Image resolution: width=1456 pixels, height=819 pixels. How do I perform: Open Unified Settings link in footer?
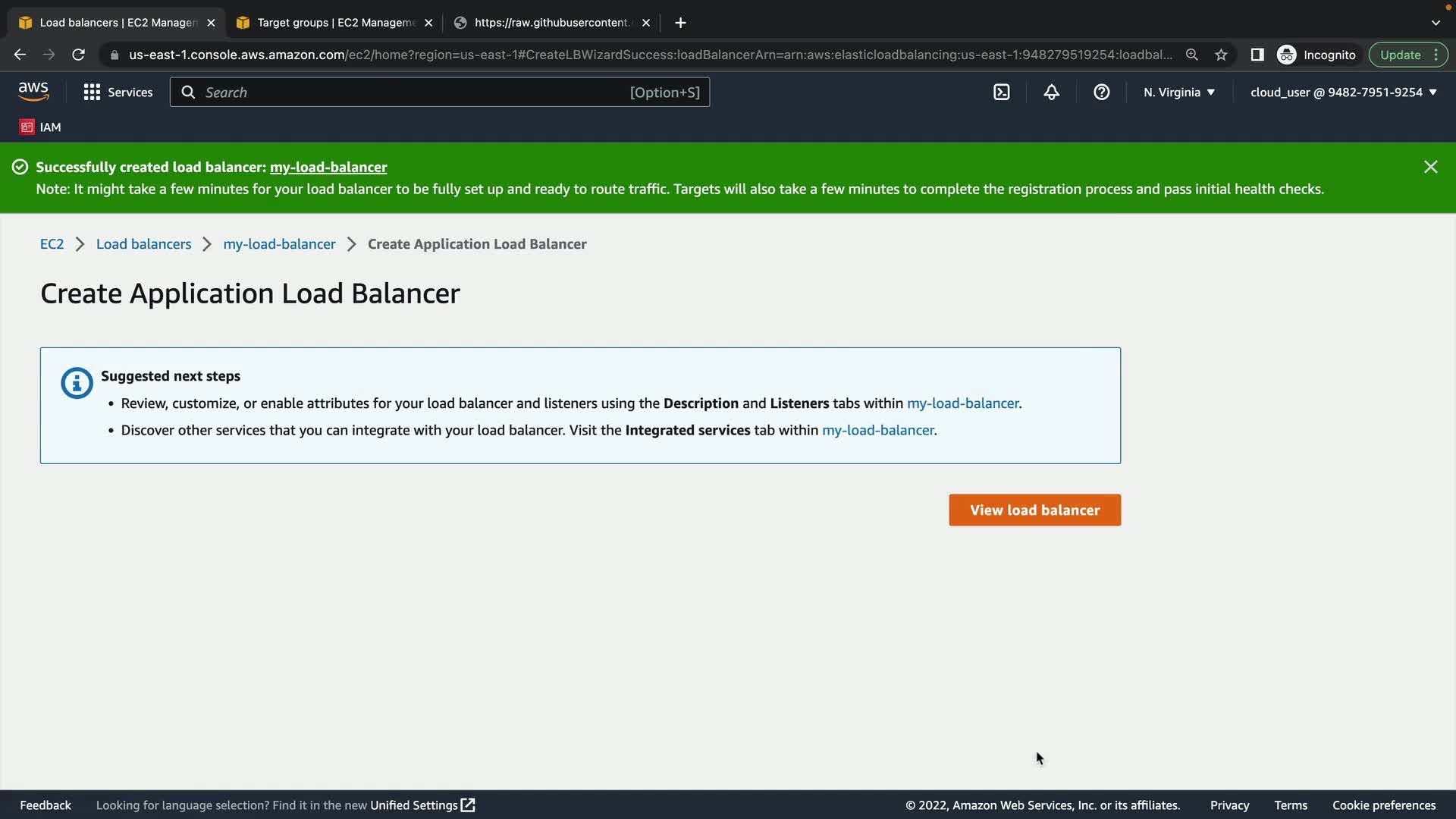pyautogui.click(x=422, y=805)
